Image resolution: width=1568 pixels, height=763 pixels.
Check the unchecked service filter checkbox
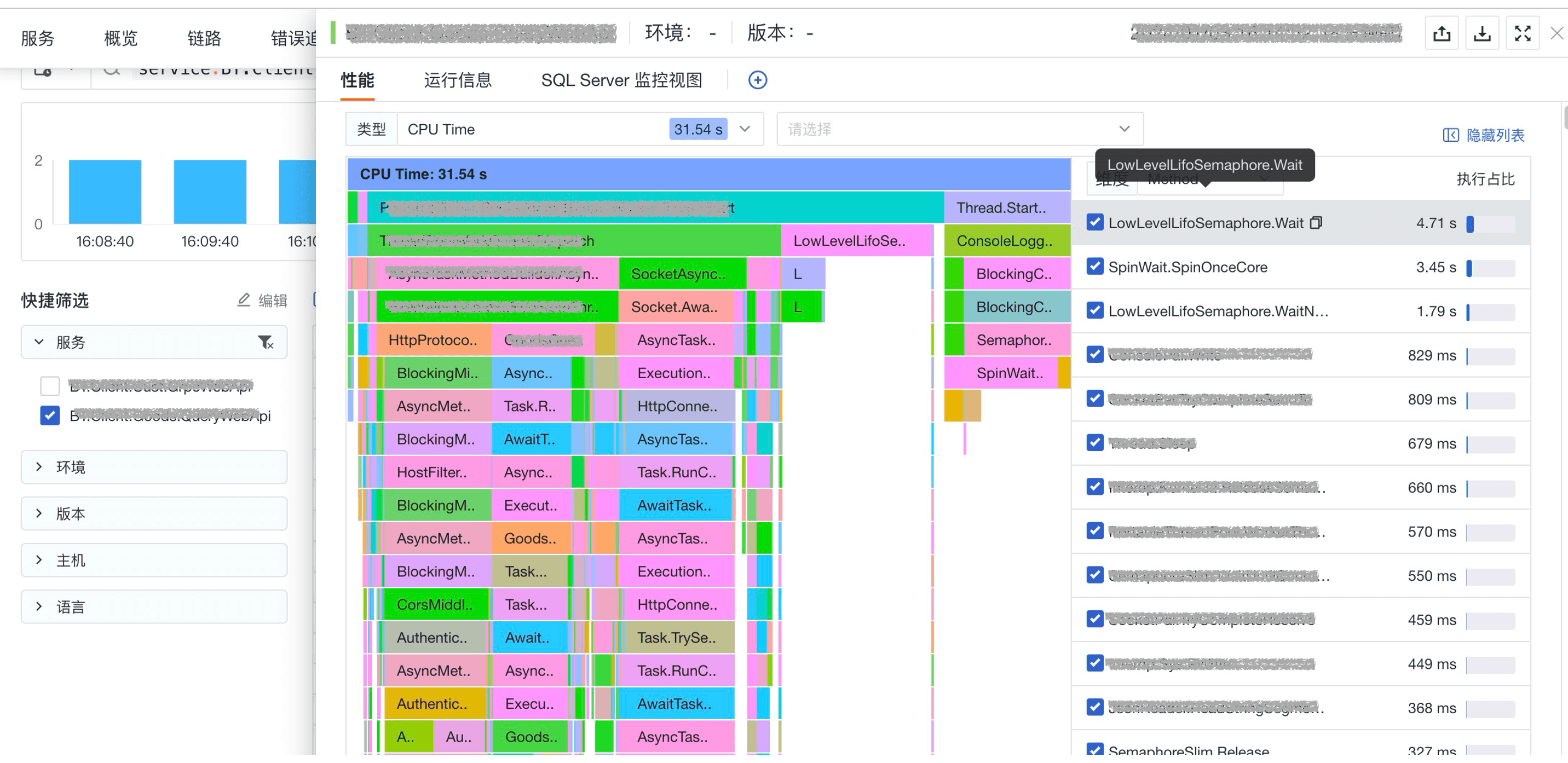[50, 386]
